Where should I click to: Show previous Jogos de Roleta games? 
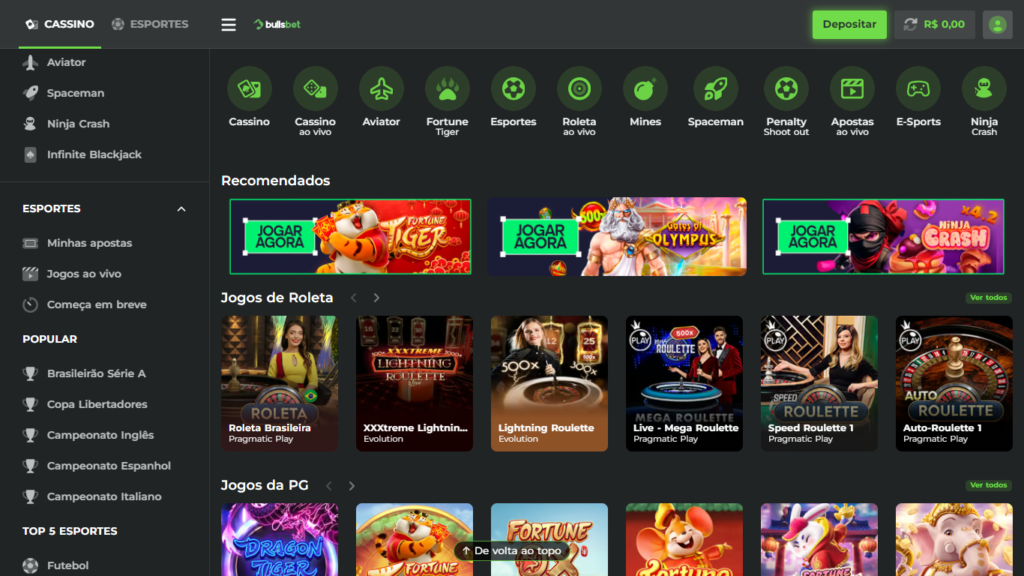[x=354, y=298]
